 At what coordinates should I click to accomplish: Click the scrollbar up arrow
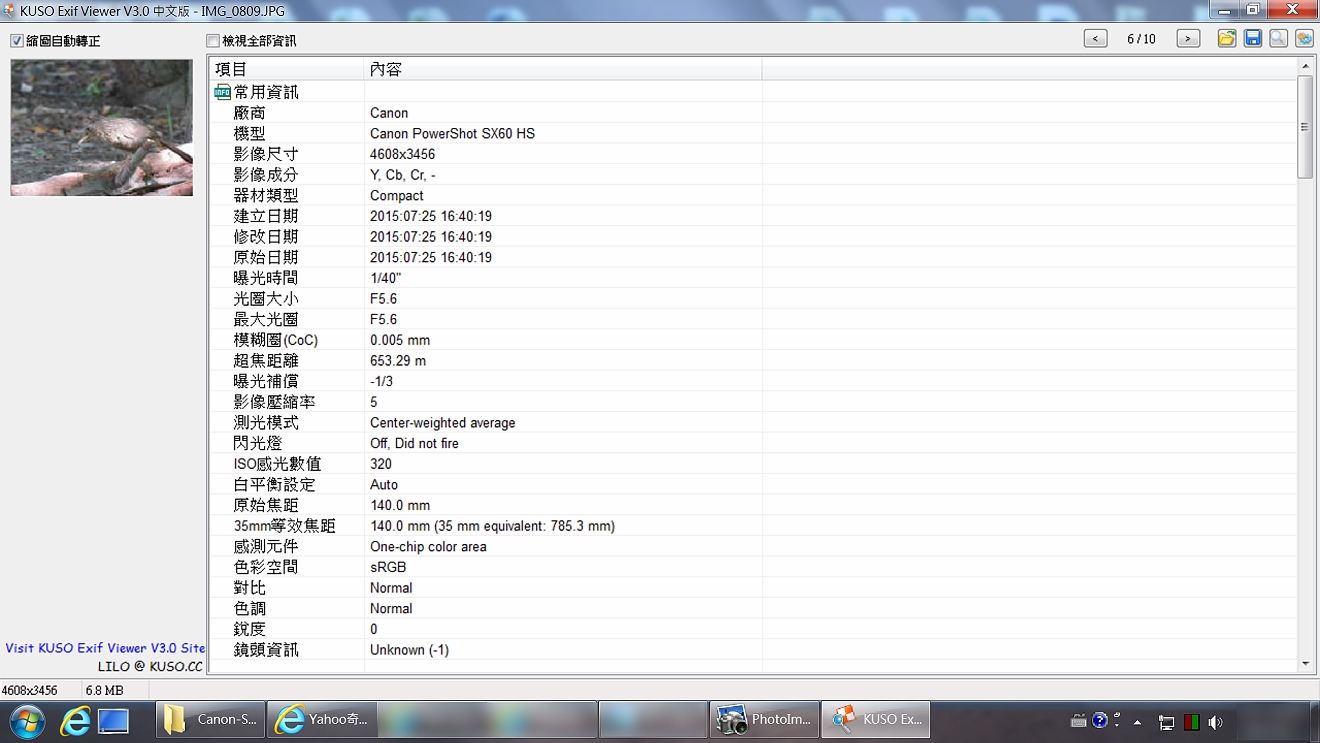point(1305,66)
